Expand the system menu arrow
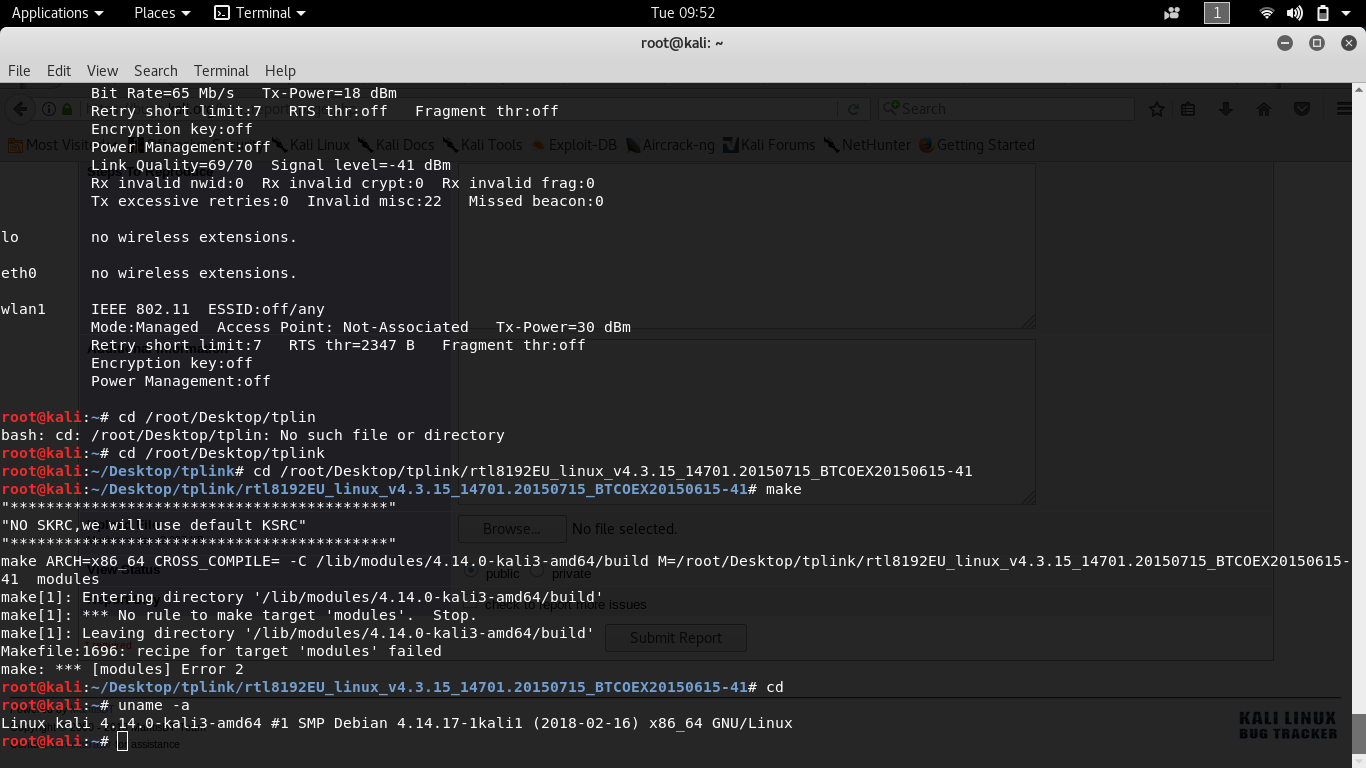Viewport: 1366px width, 768px height. [1348, 13]
